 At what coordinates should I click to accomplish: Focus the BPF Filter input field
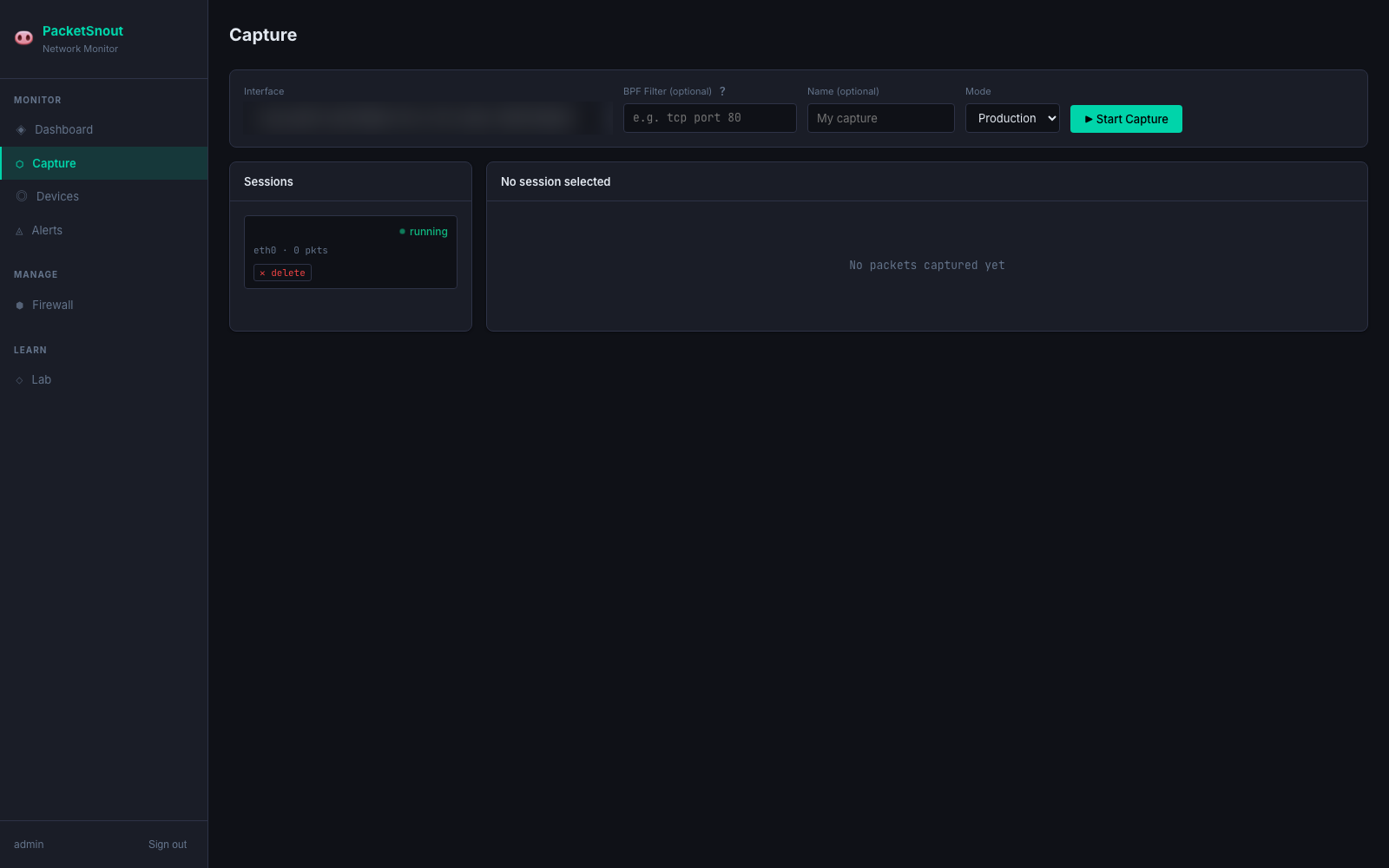710,118
